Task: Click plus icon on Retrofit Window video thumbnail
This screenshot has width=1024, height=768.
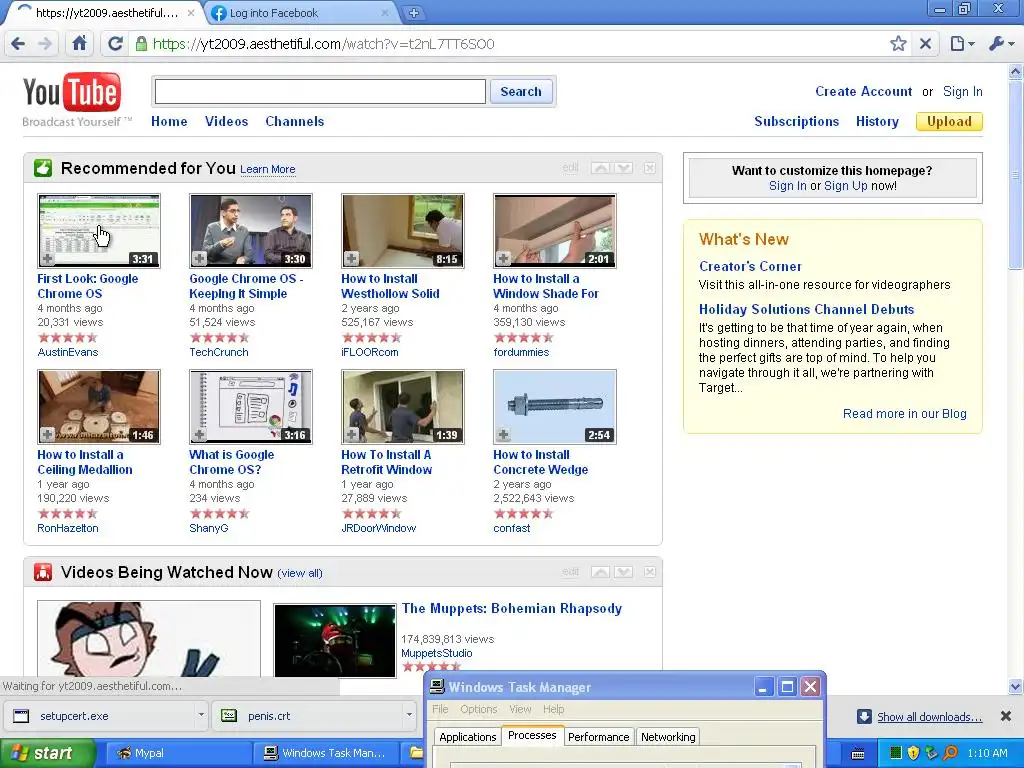Action: (351, 435)
